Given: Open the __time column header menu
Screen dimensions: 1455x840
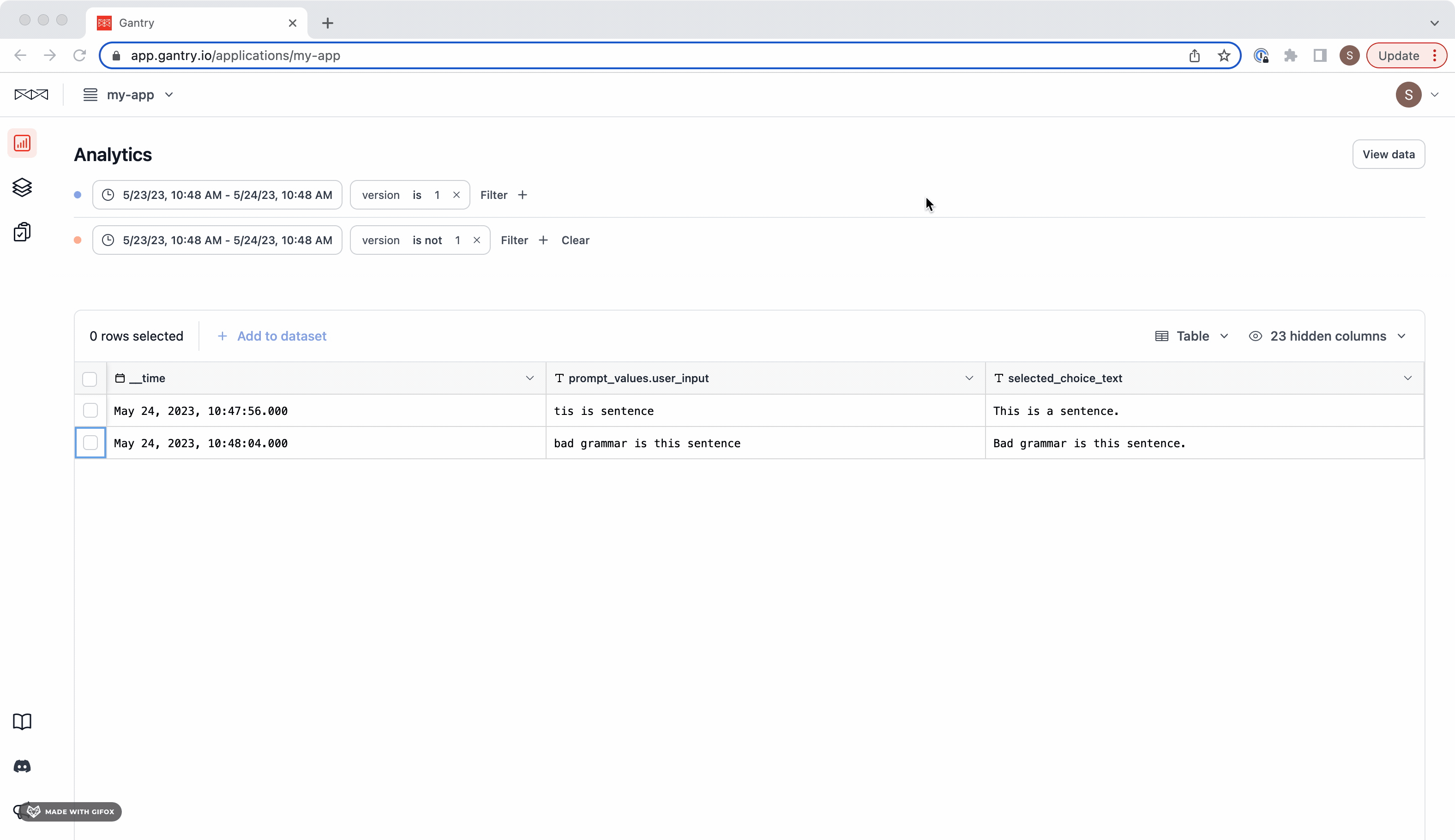Looking at the screenshot, I should pyautogui.click(x=529, y=378).
